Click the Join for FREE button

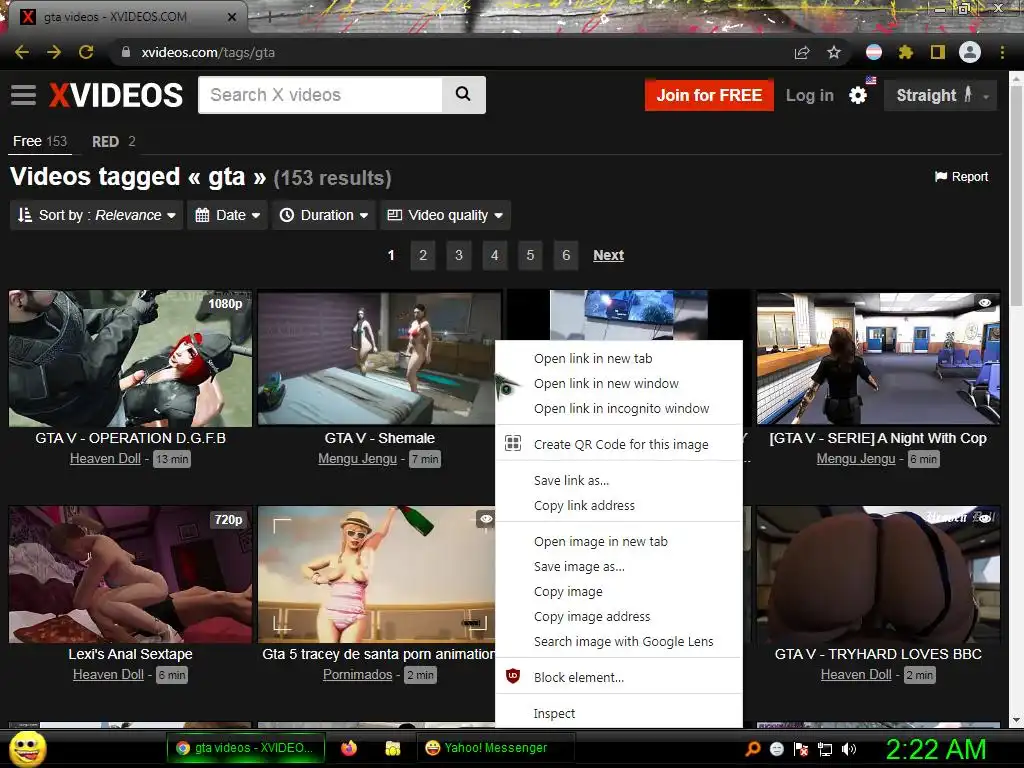[709, 95]
